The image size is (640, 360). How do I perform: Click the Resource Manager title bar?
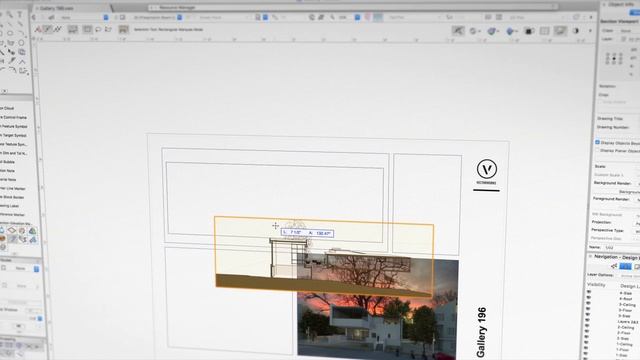click(353, 7)
